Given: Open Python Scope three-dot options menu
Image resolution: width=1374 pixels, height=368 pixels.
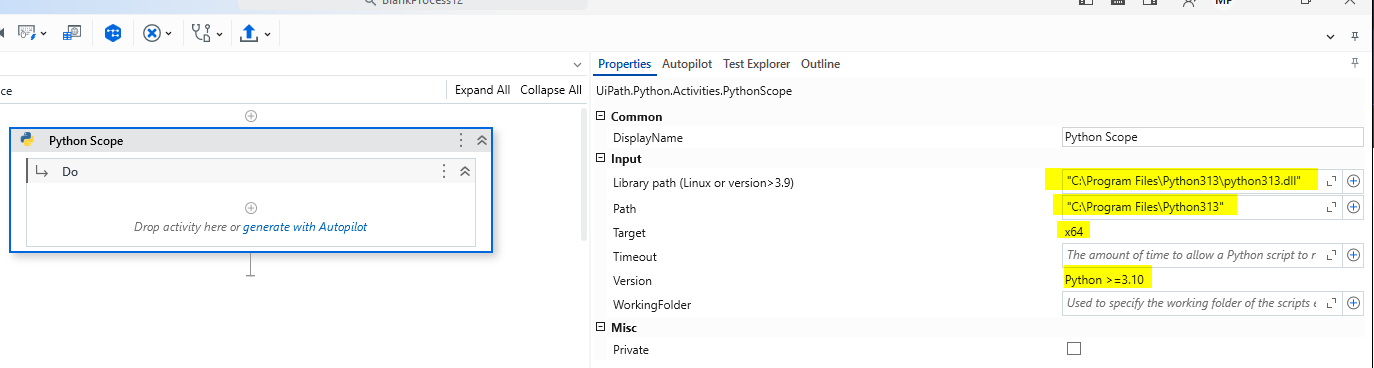Looking at the screenshot, I should (461, 141).
